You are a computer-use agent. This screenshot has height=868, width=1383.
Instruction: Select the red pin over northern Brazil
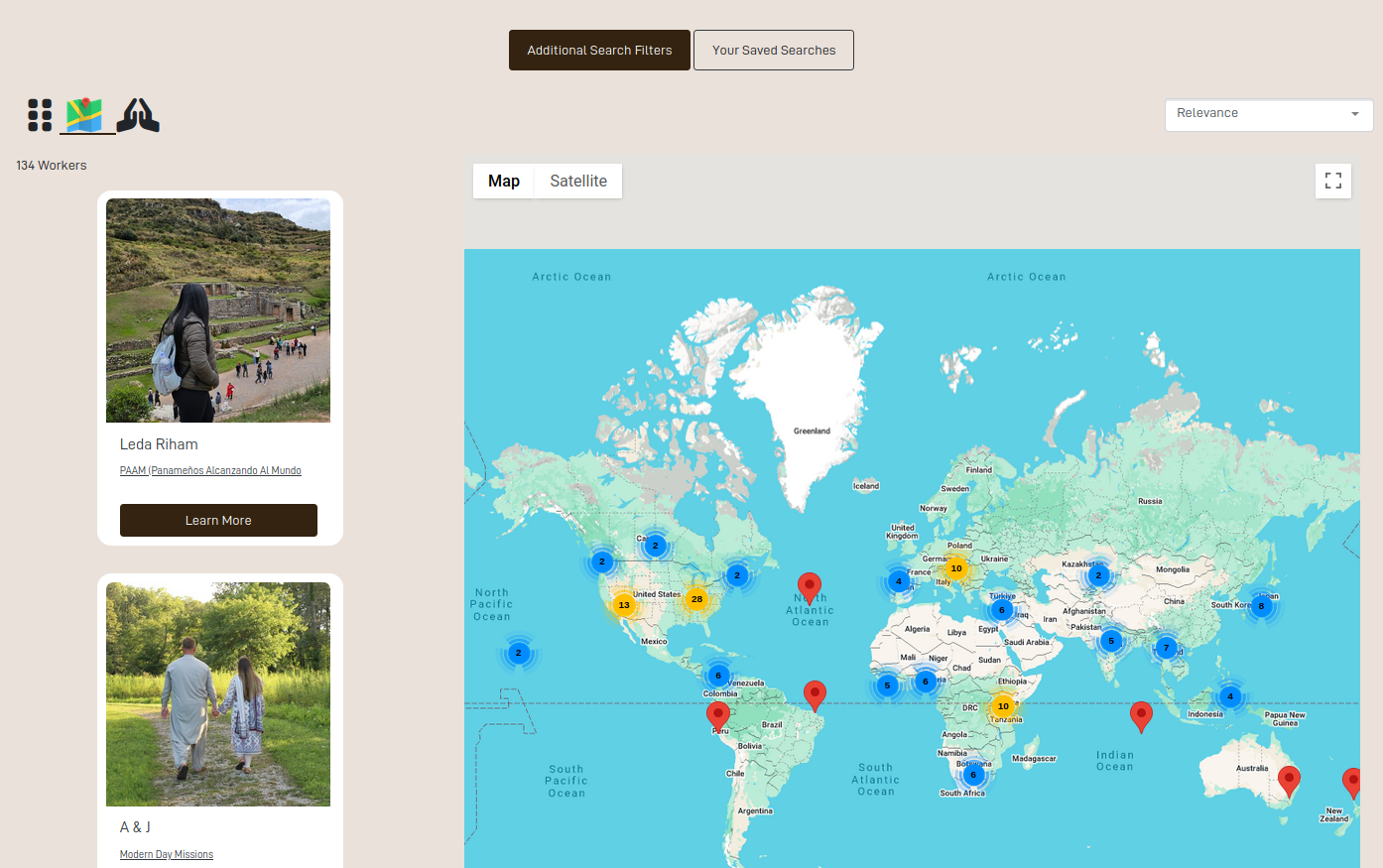(815, 695)
